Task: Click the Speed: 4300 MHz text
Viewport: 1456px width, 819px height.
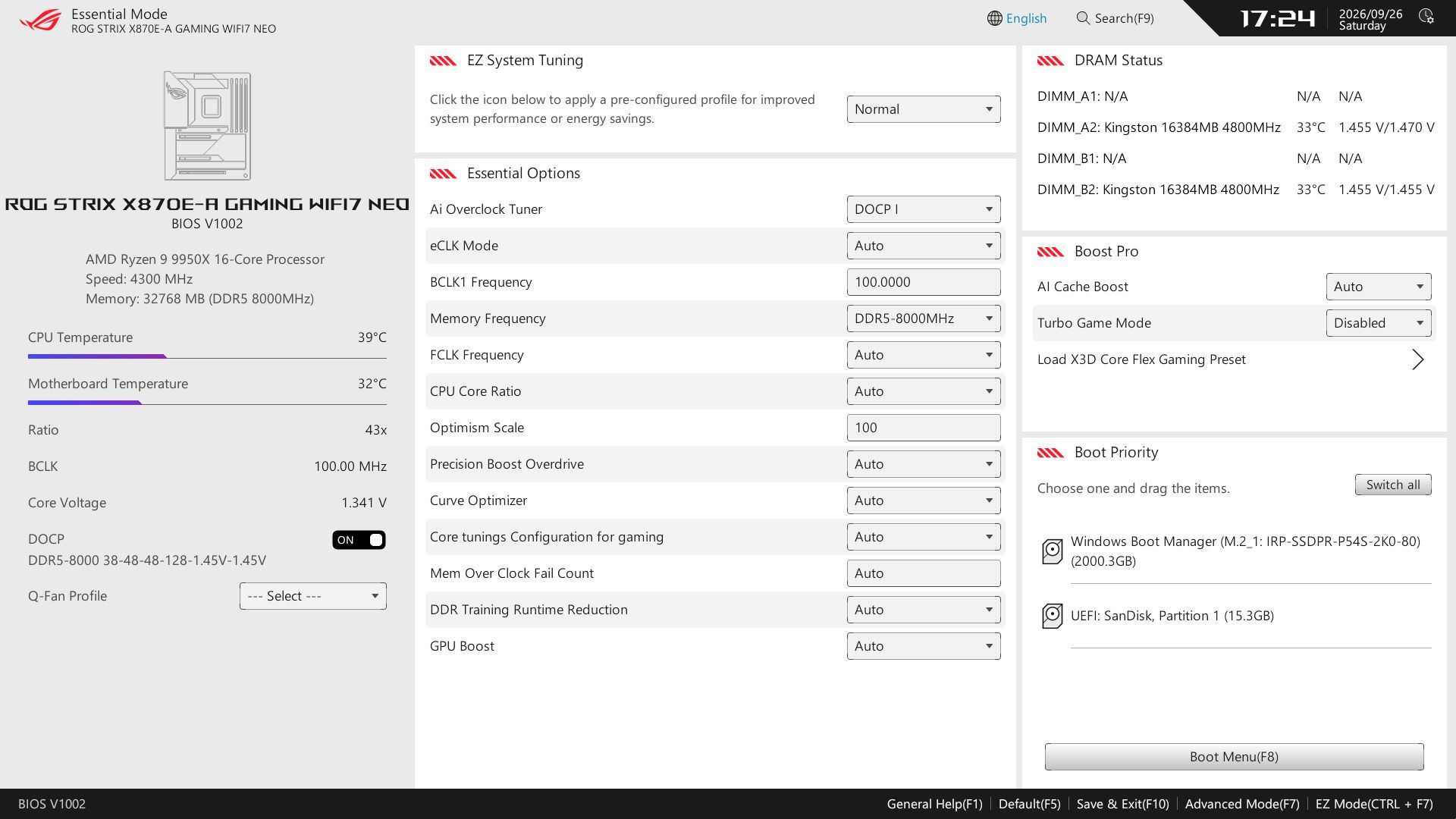Action: click(139, 279)
